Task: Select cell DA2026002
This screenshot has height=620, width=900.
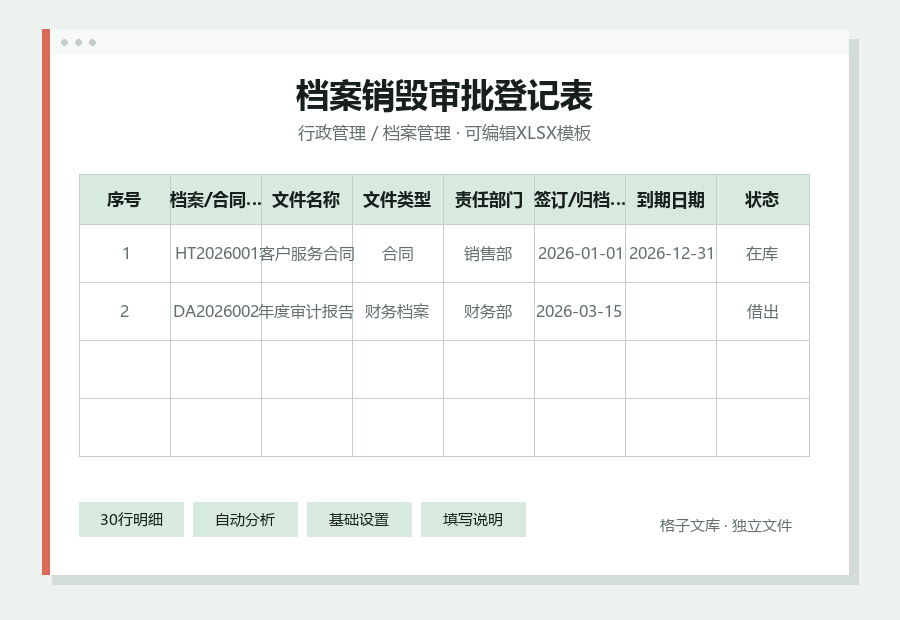Action: point(216,312)
